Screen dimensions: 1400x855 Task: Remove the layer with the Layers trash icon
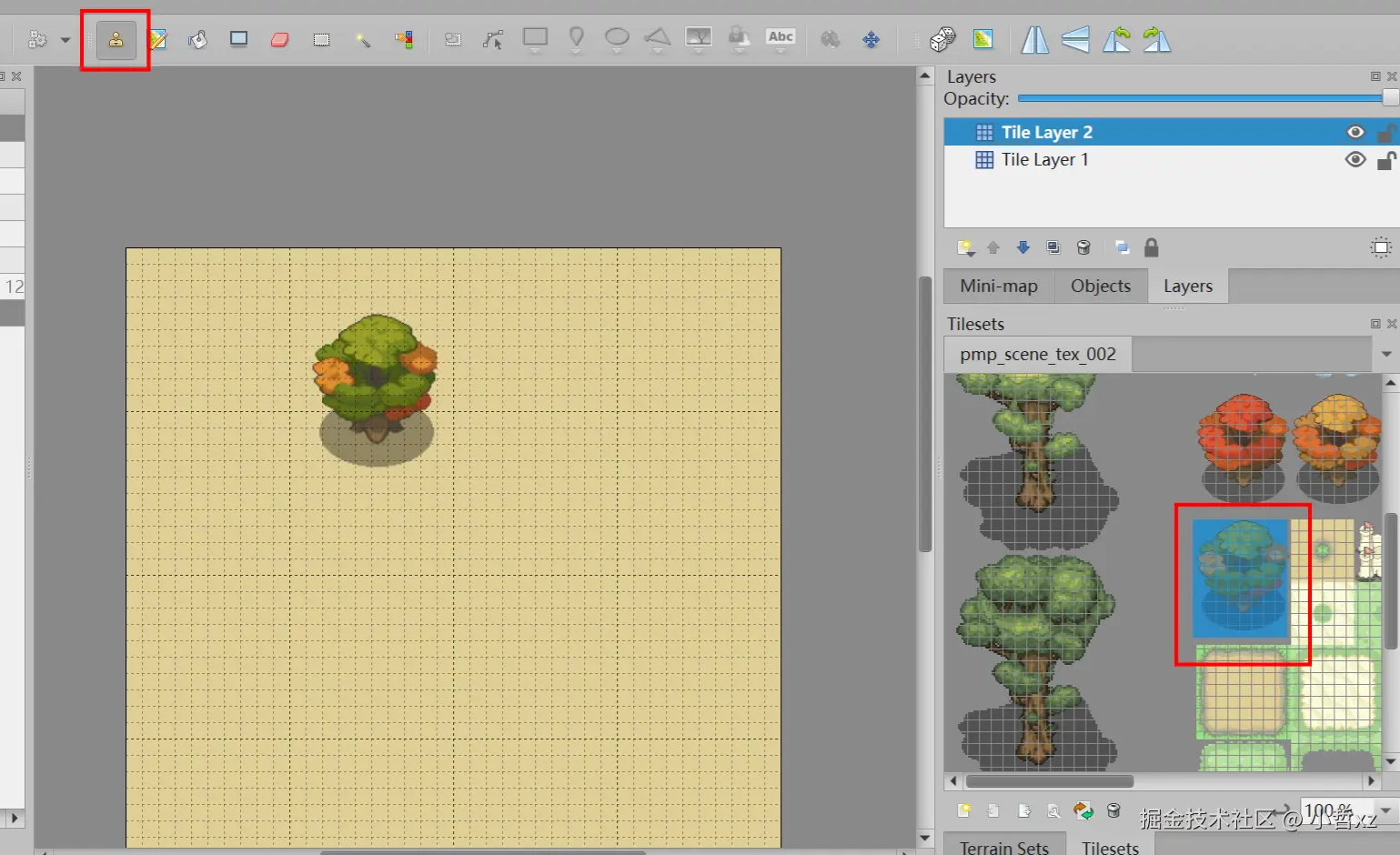[1083, 247]
